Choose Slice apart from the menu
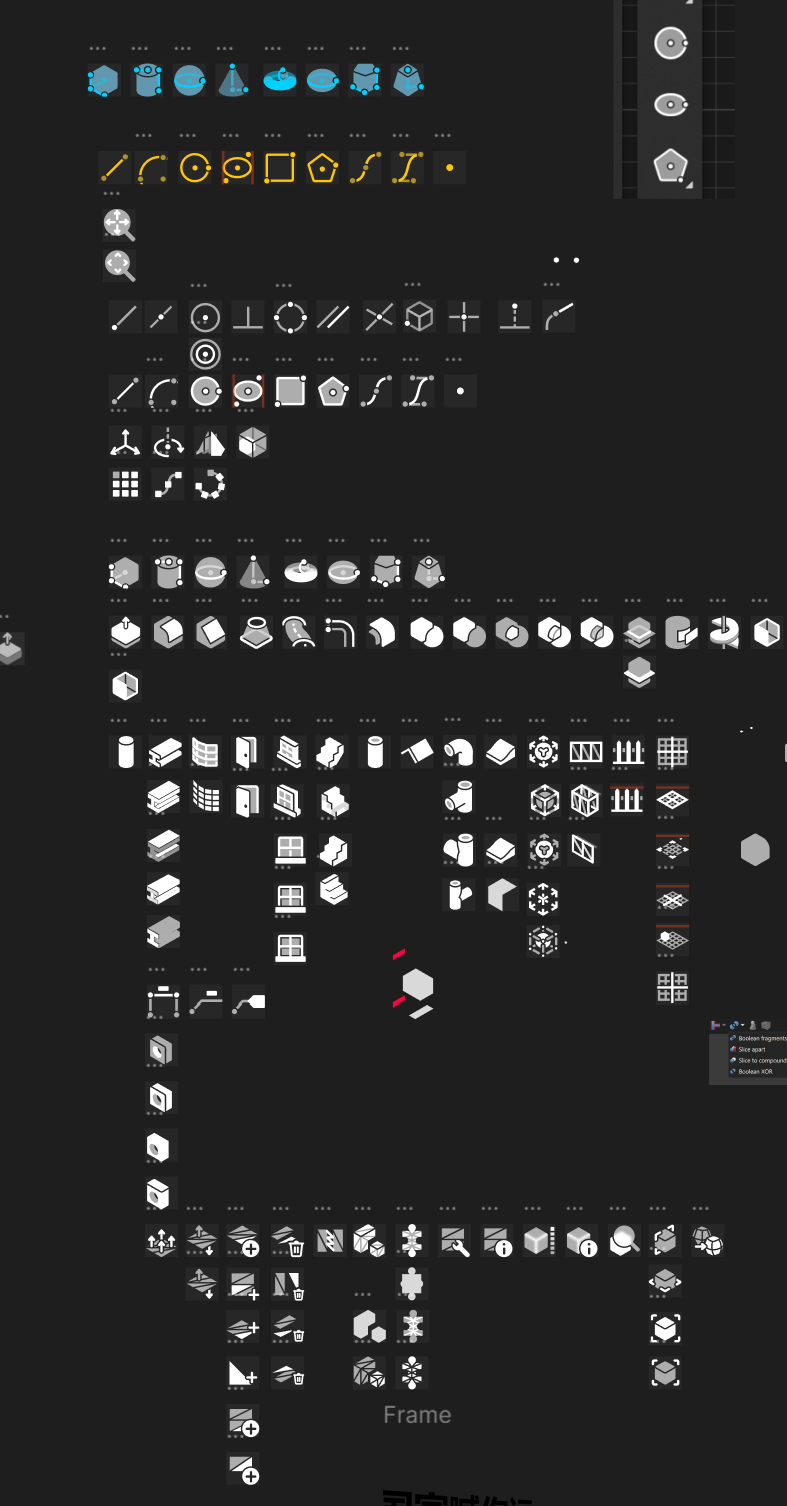This screenshot has height=1506, width=787. coord(750,1049)
